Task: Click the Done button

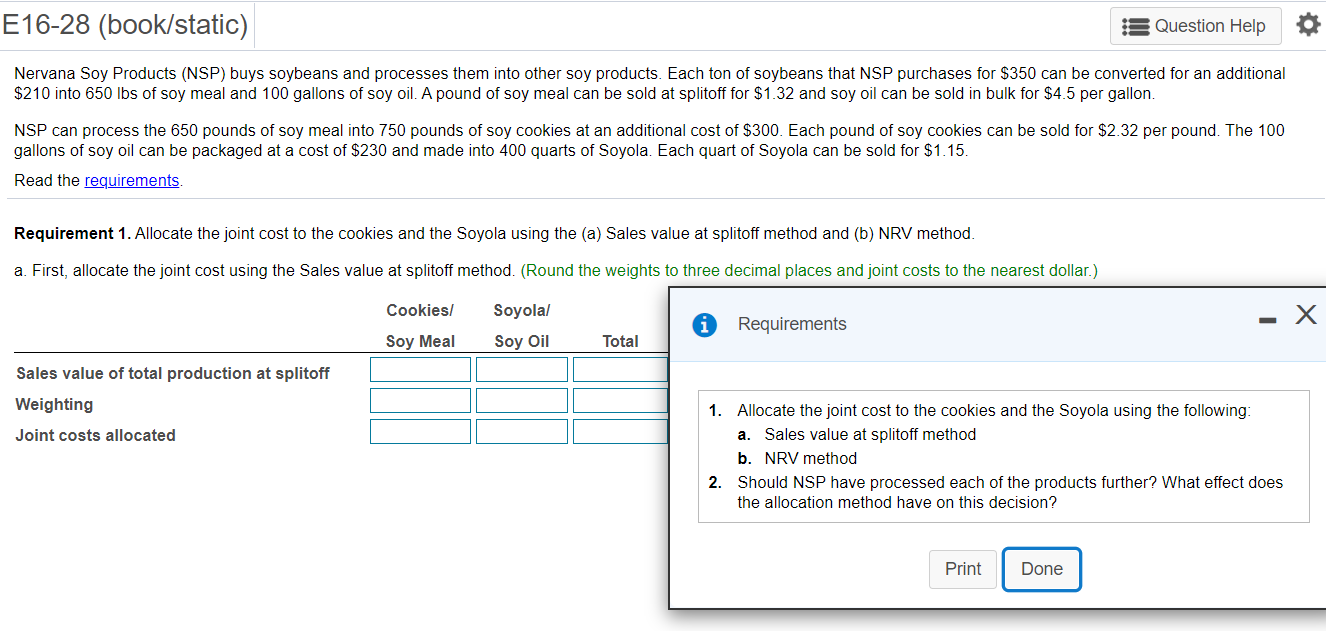Action: tap(1041, 568)
